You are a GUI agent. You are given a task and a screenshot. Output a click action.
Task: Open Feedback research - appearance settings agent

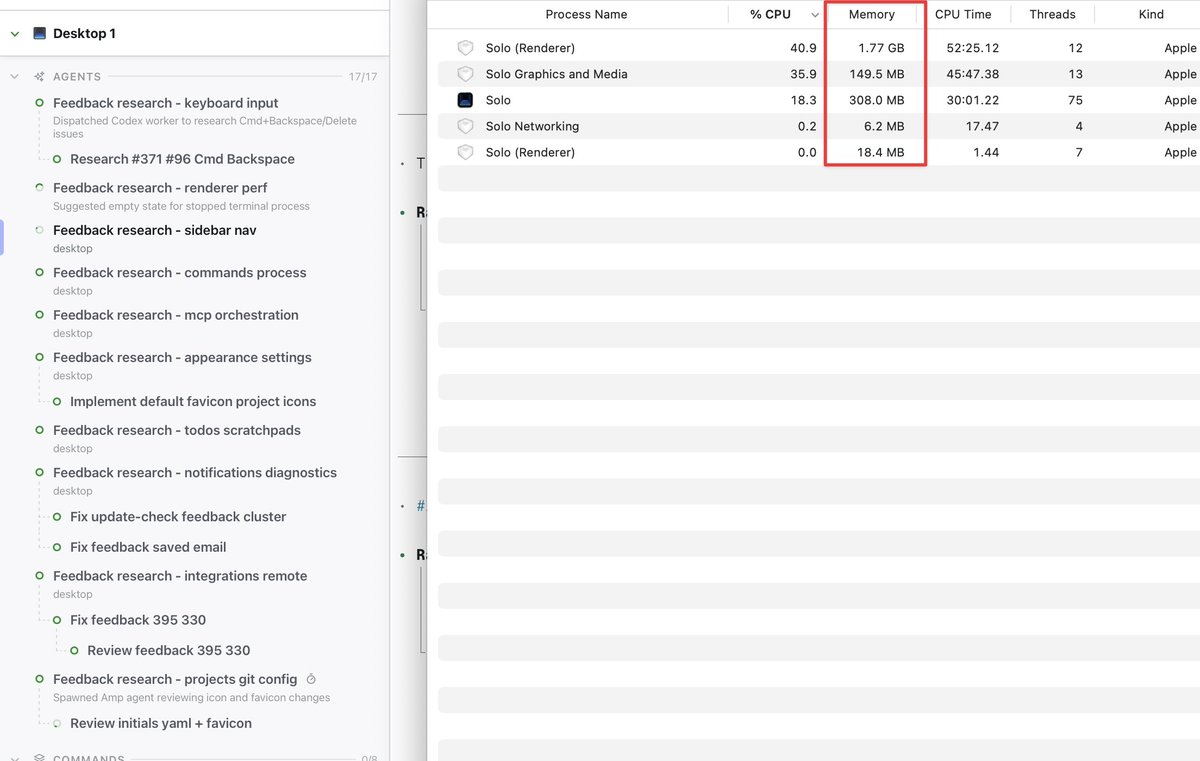point(182,358)
